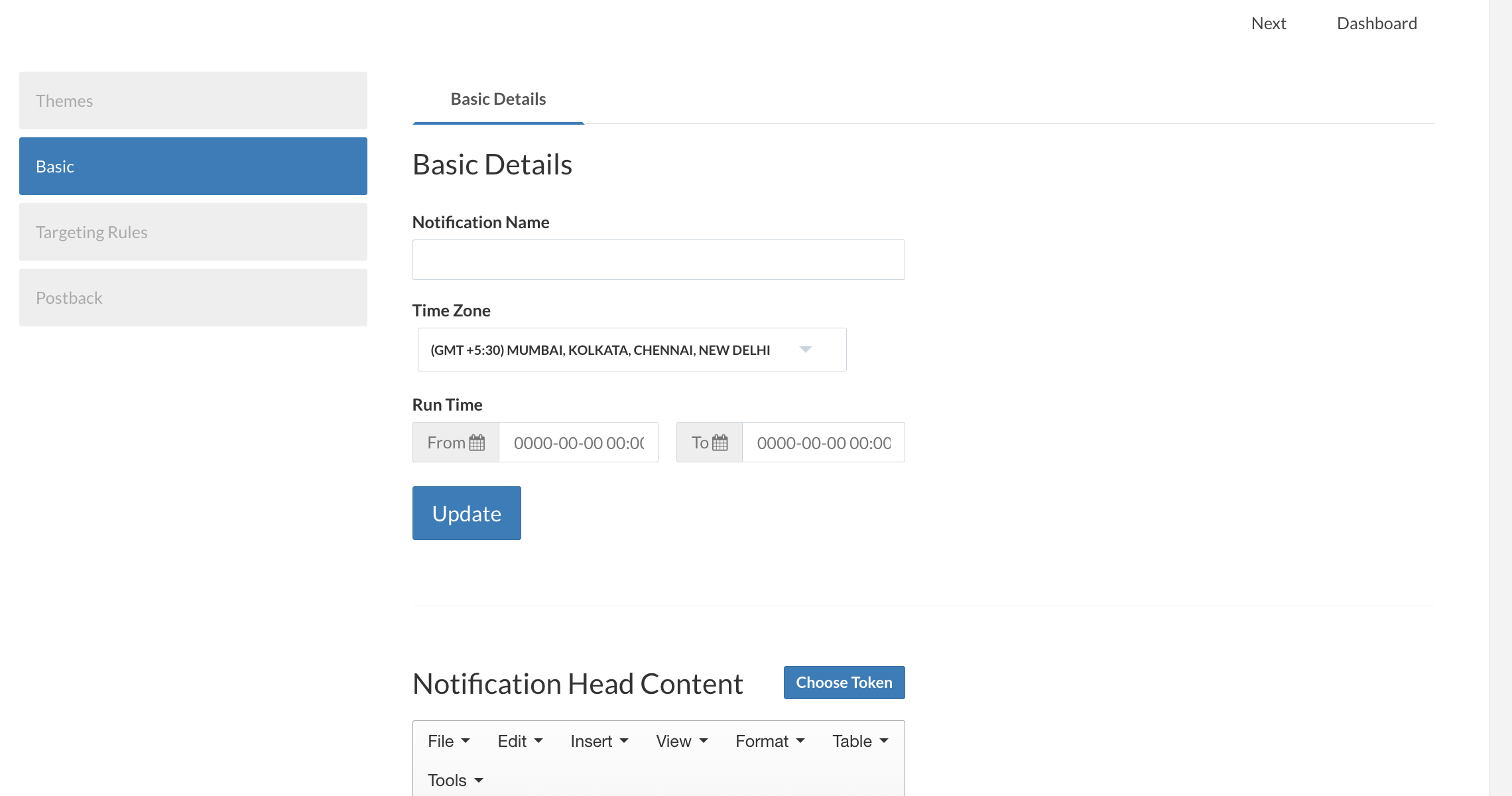The image size is (1512, 796).
Task: Open the Tools menu
Action: (x=455, y=780)
